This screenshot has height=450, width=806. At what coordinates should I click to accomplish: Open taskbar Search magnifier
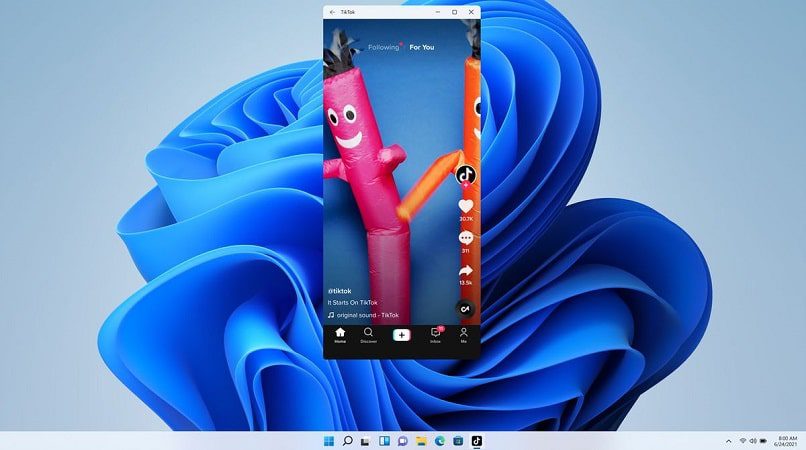347,441
